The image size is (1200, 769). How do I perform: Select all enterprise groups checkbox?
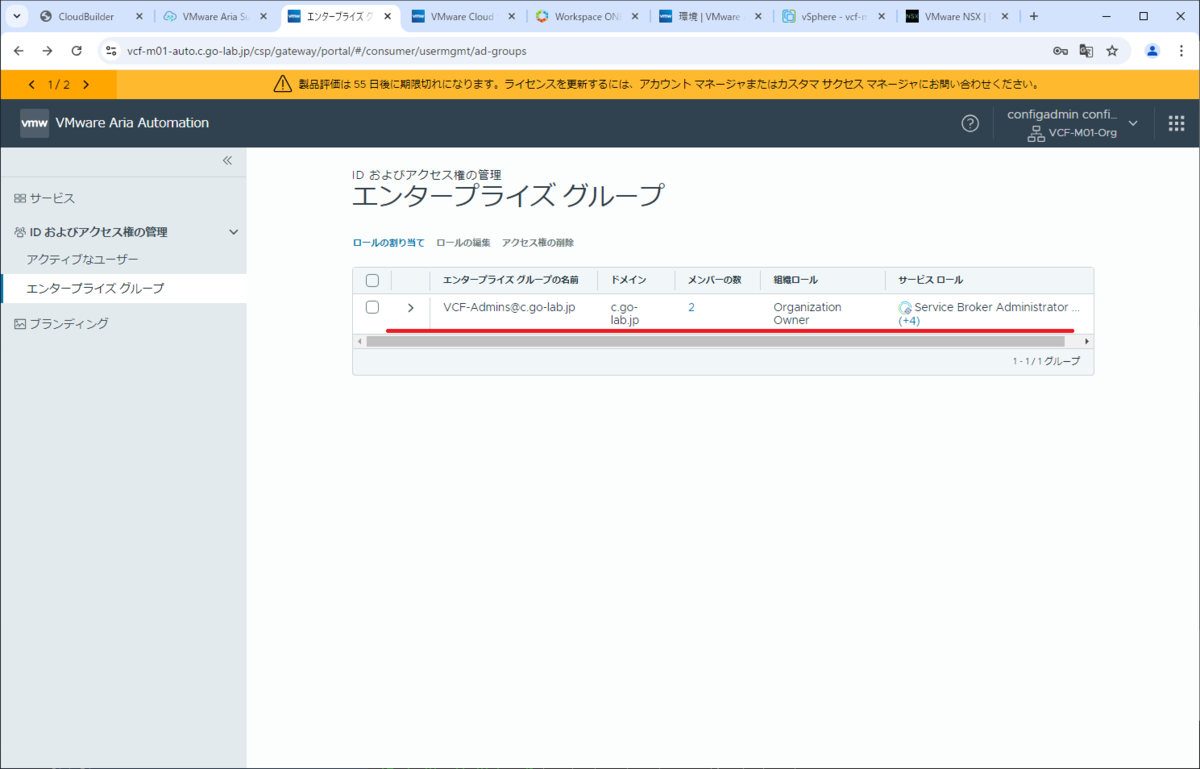pyautogui.click(x=372, y=280)
